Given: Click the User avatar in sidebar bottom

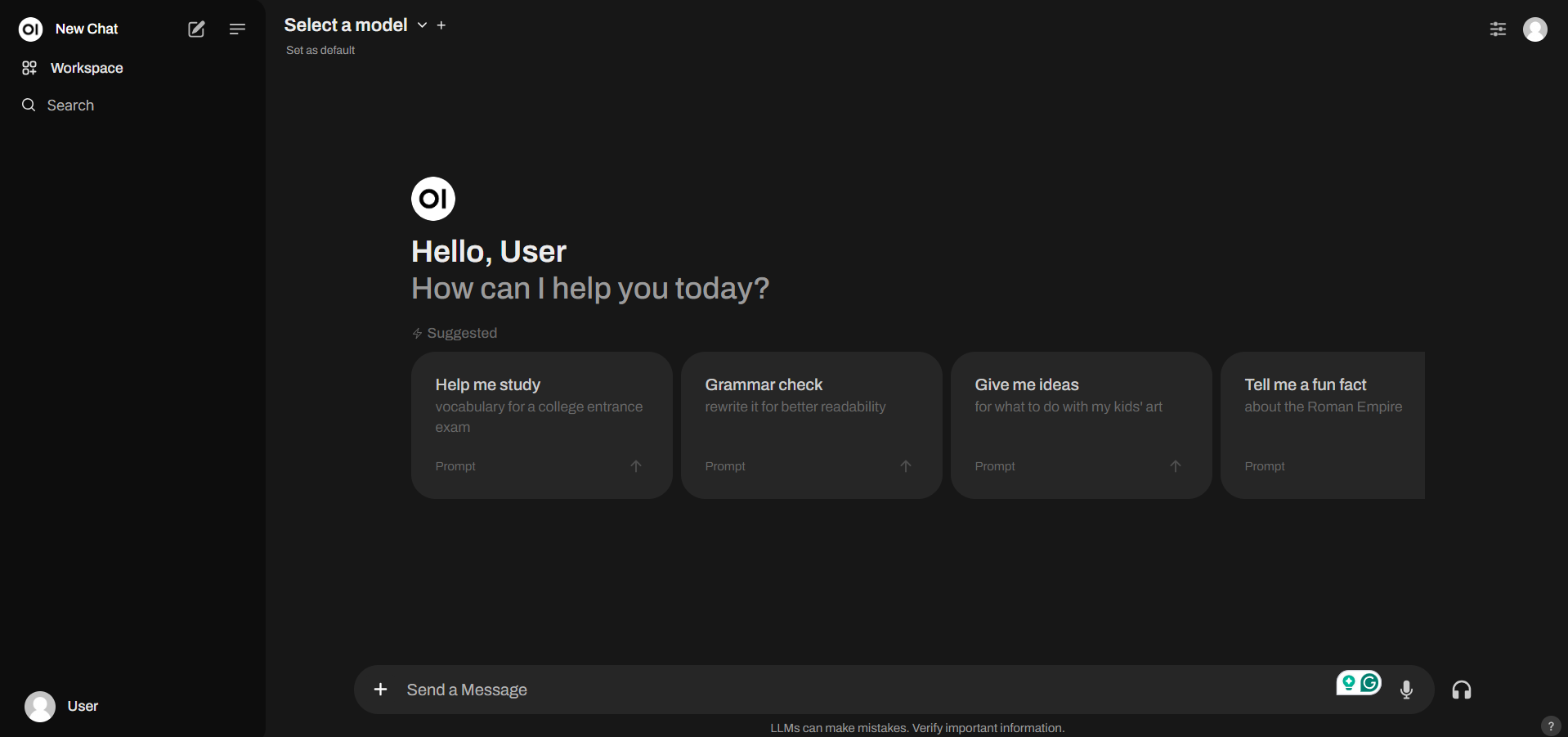Looking at the screenshot, I should click(x=40, y=706).
